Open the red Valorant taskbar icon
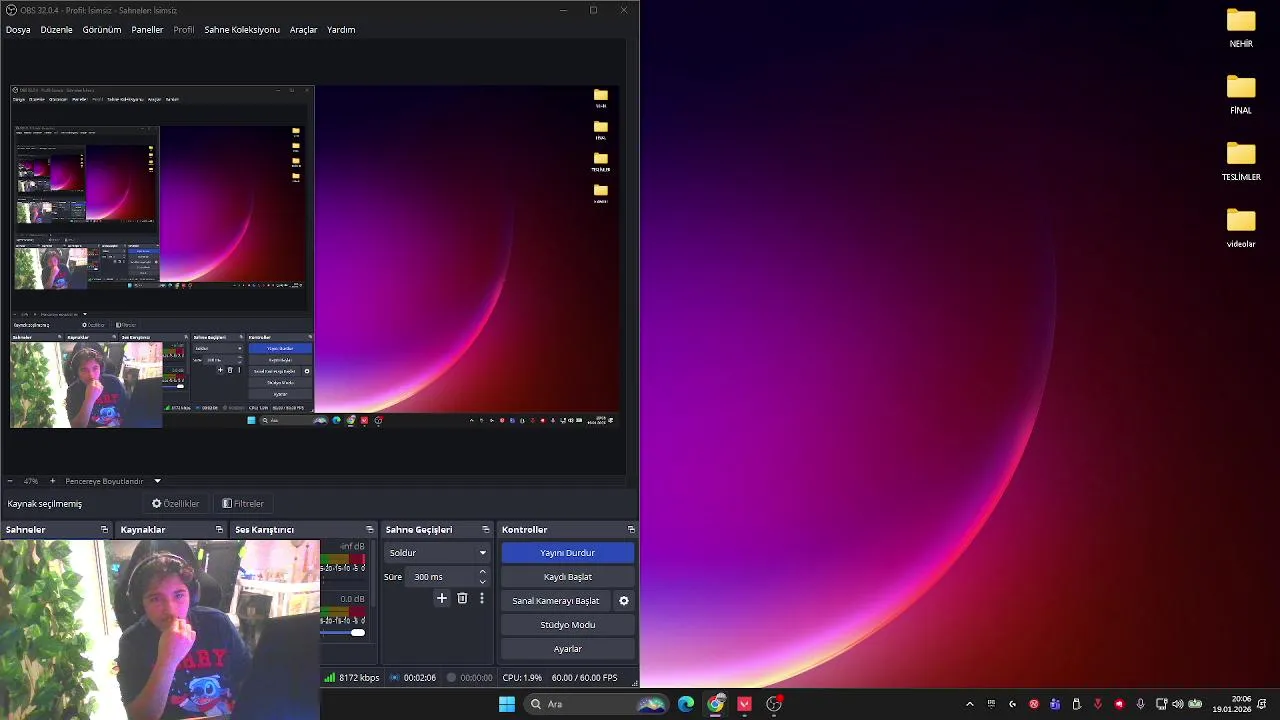This screenshot has height=720, width=1280. click(x=744, y=704)
